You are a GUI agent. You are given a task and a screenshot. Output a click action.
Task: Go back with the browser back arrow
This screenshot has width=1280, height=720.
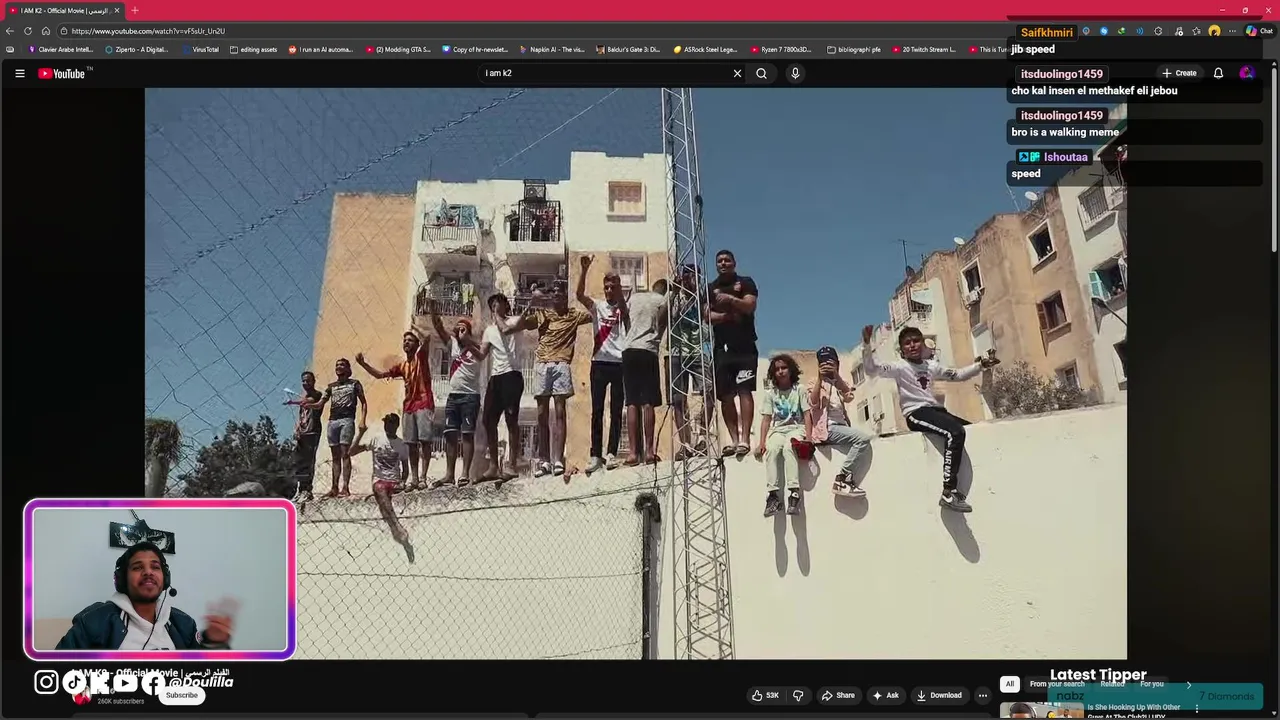10,31
